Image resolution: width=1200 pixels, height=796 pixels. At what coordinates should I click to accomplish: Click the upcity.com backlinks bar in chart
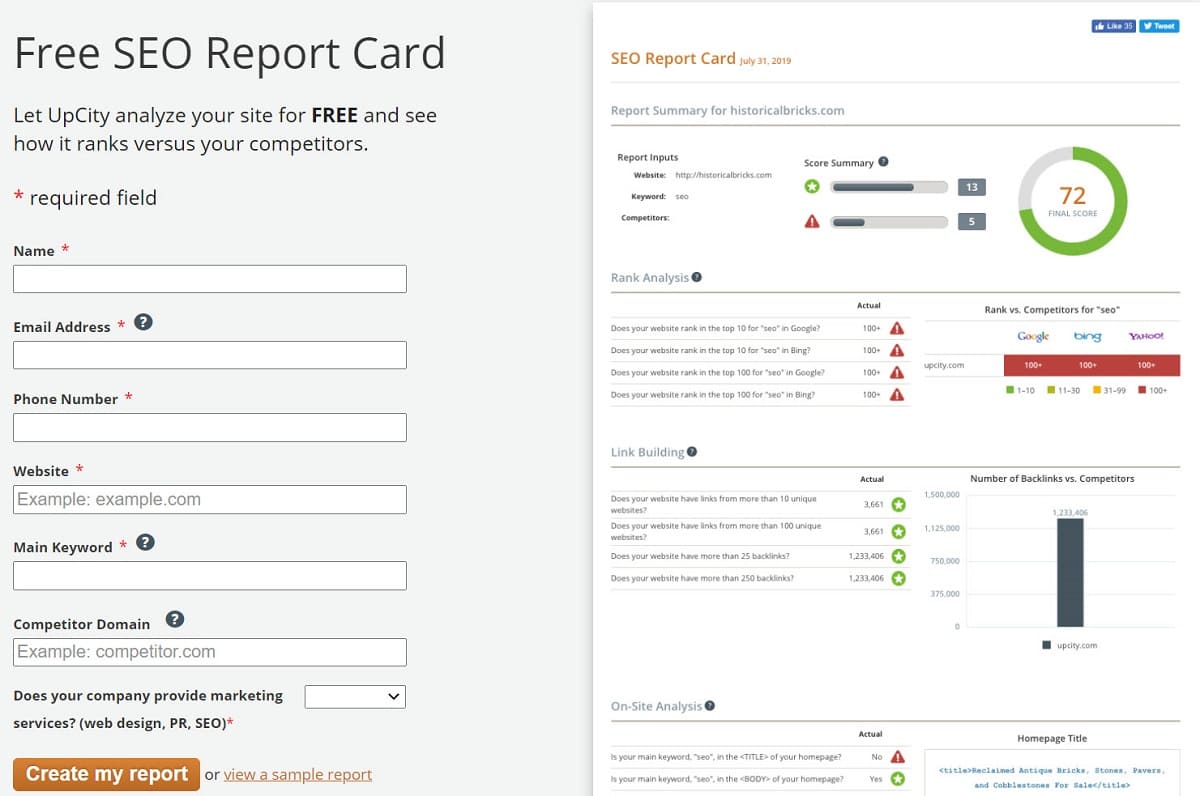1070,572
